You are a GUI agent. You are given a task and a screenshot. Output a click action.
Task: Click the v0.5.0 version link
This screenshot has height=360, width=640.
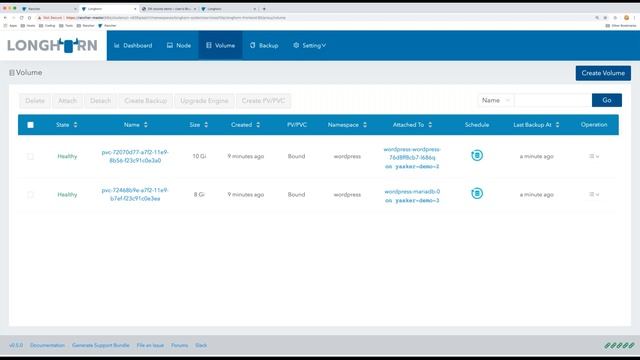[x=16, y=345]
